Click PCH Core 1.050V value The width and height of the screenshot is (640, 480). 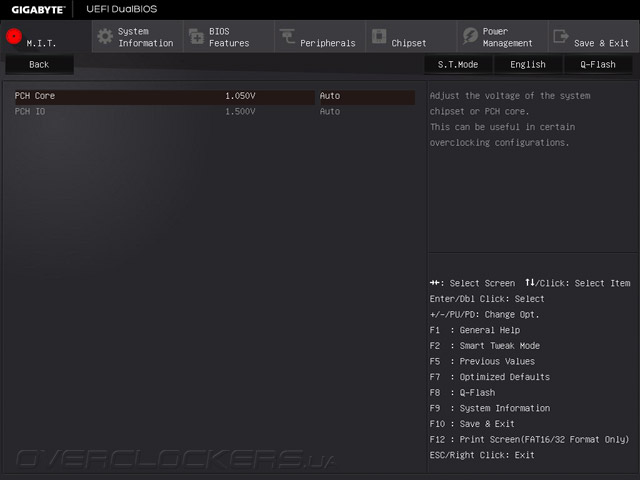[x=240, y=96]
